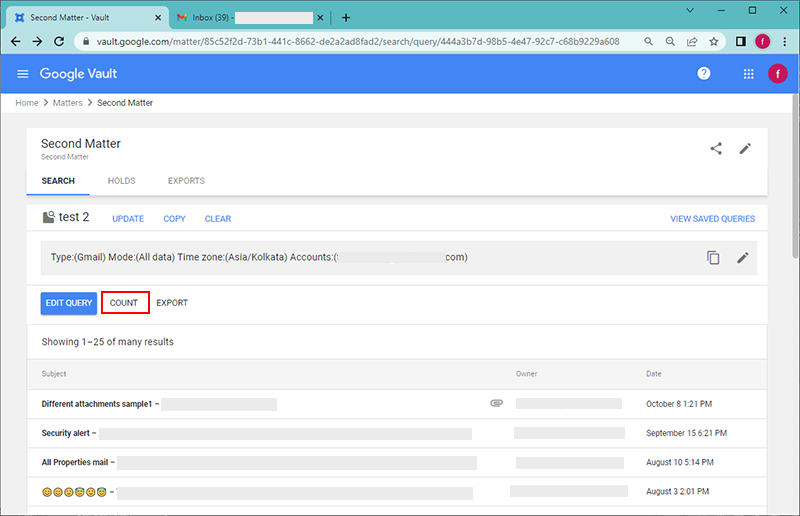Viewport: 800px width, 516px height.
Task: Click the address bar URL field
Action: [357, 41]
